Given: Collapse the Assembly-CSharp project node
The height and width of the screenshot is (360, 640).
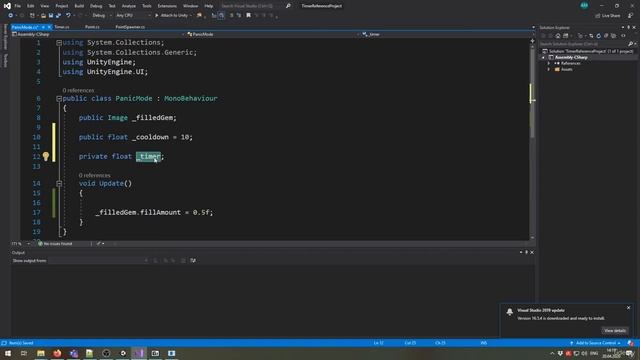Looking at the screenshot, I should (x=543, y=58).
